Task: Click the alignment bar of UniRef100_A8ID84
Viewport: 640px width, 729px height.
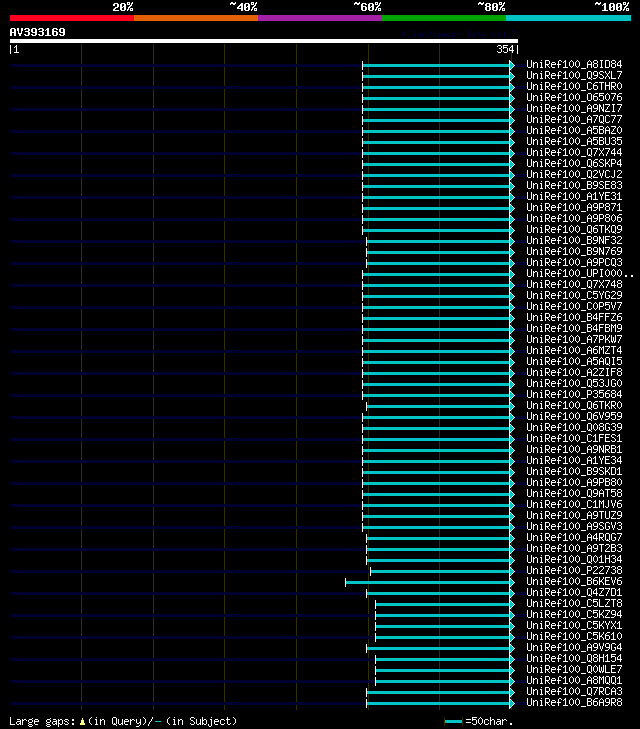Action: coord(436,66)
